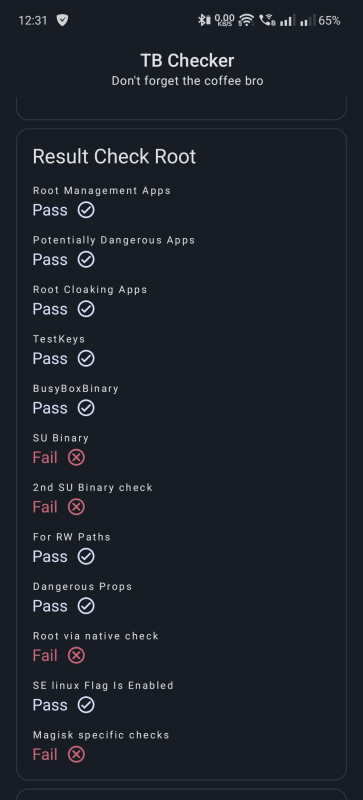
Task: Tap the TestKeys pass checkmark icon
Action: point(86,359)
